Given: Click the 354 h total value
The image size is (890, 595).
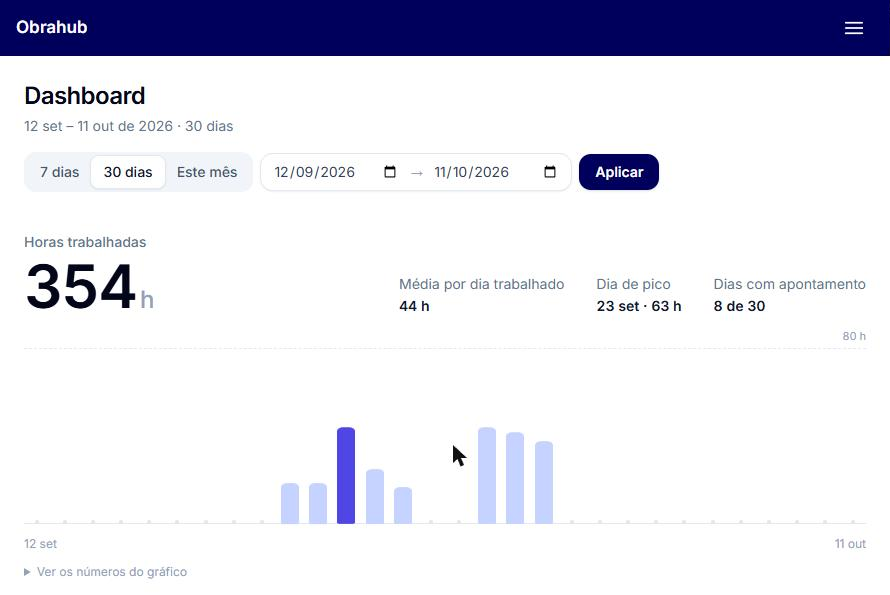Looking at the screenshot, I should (89, 286).
